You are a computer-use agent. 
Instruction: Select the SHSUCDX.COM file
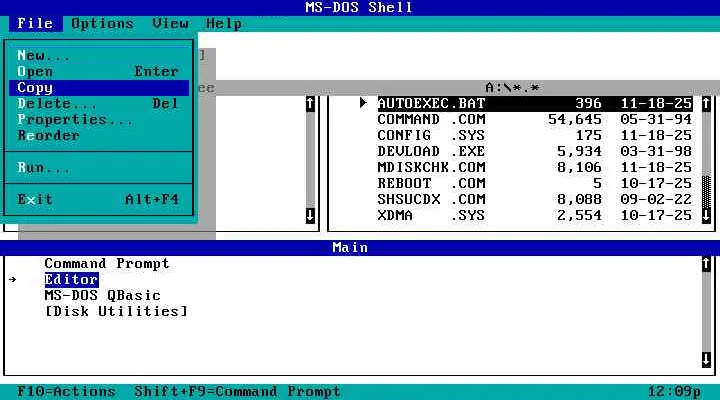click(x=535, y=200)
